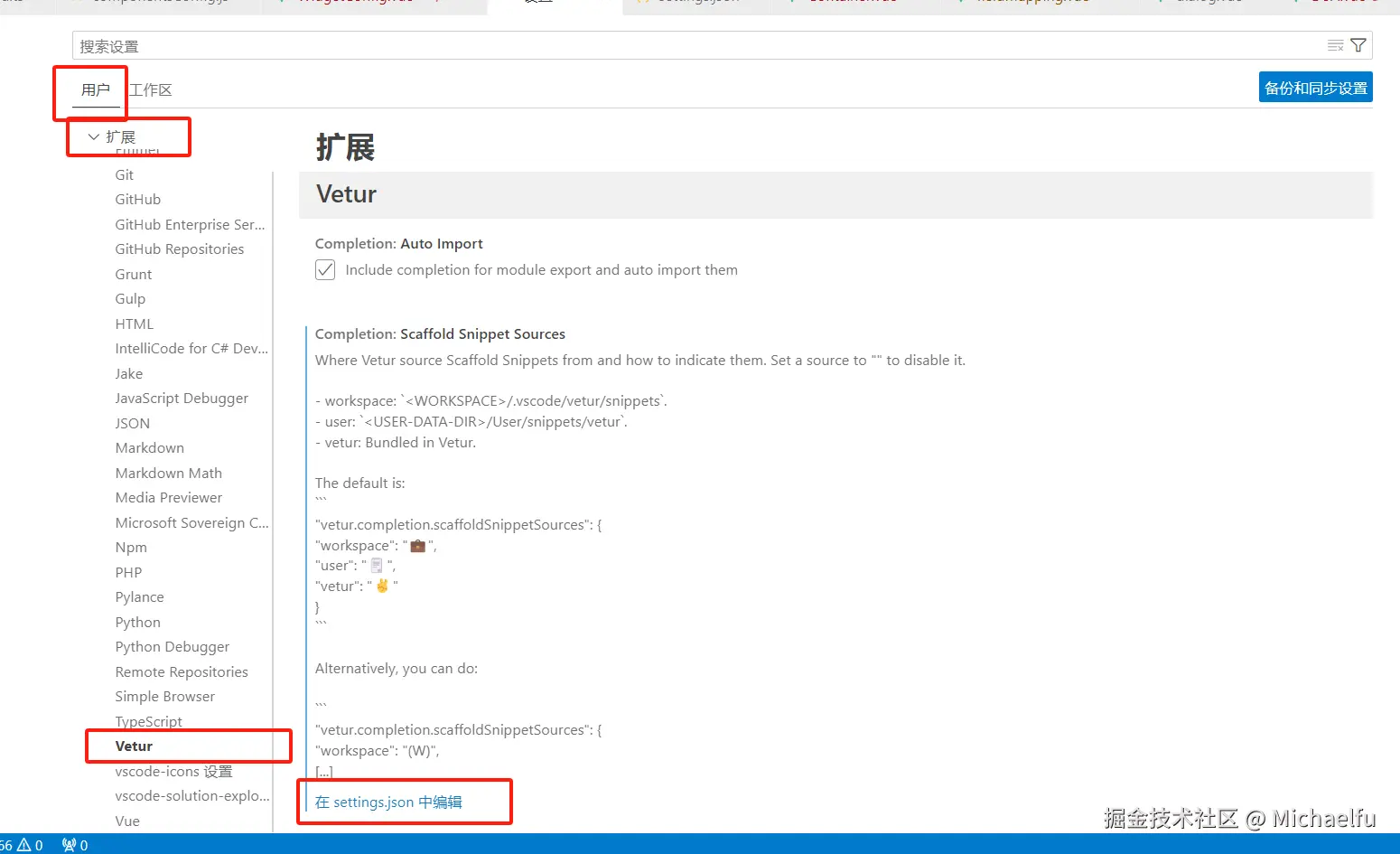Select Vue in the settings tree
Screen dimensions: 1400x854
click(127, 821)
